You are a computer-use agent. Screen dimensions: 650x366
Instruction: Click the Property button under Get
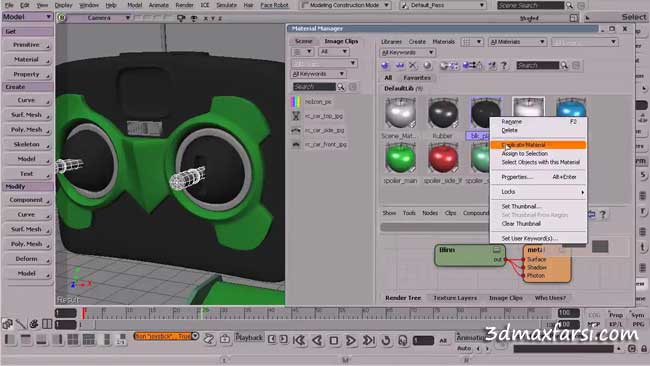coord(27,75)
